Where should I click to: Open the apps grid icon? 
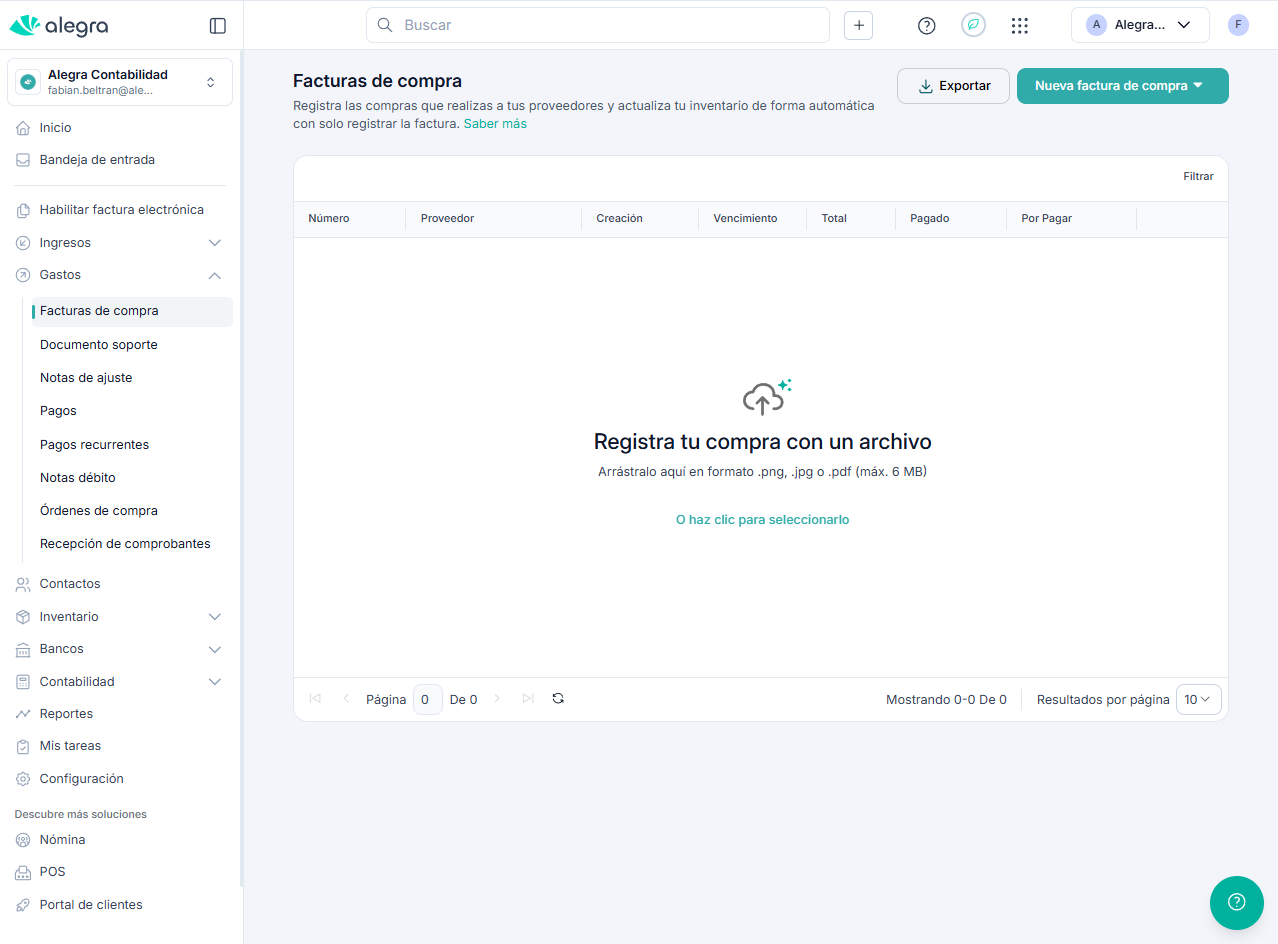1019,26
